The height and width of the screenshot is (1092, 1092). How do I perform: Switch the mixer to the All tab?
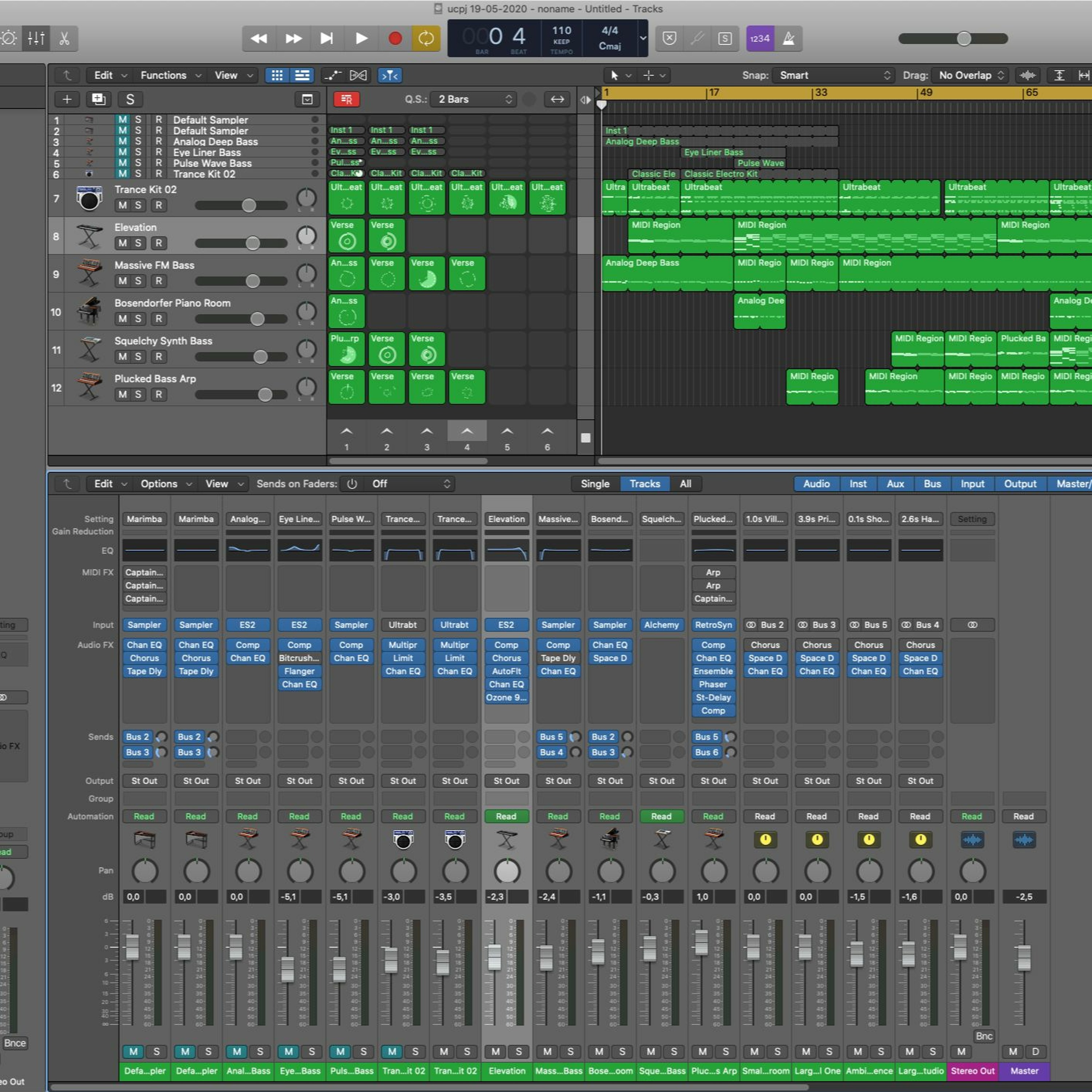tap(685, 484)
